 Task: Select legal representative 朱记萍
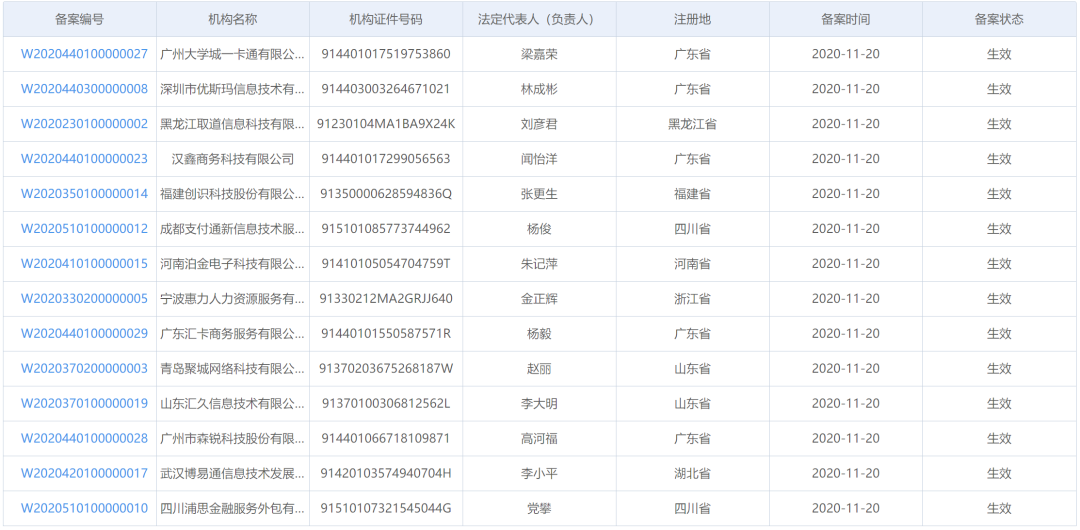[x=539, y=263]
